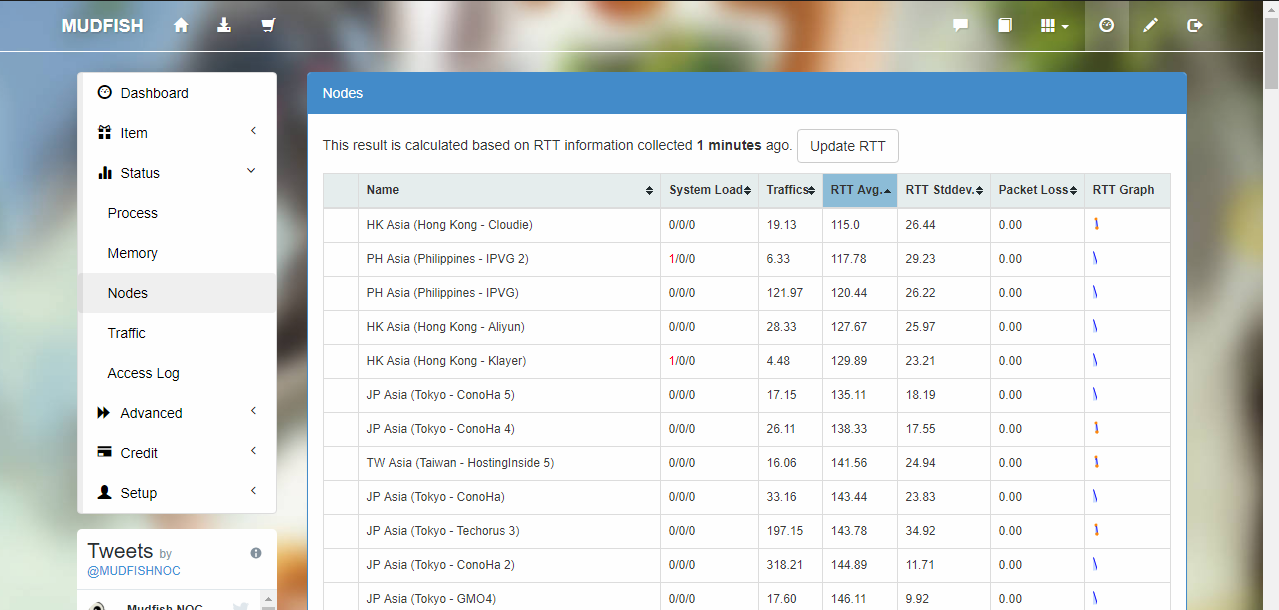Click the pencil edit icon in navbar
The height and width of the screenshot is (610, 1279).
pos(1150,26)
